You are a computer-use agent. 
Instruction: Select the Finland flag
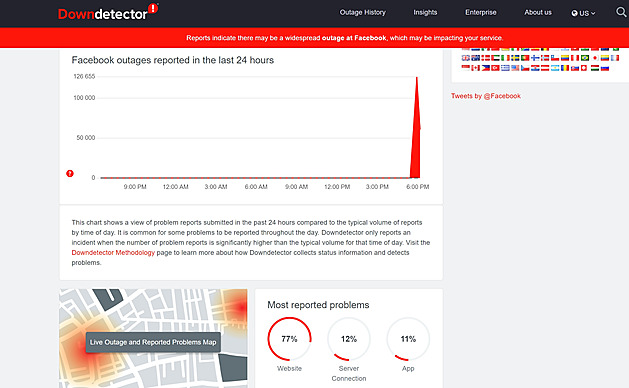pyautogui.click(x=535, y=58)
